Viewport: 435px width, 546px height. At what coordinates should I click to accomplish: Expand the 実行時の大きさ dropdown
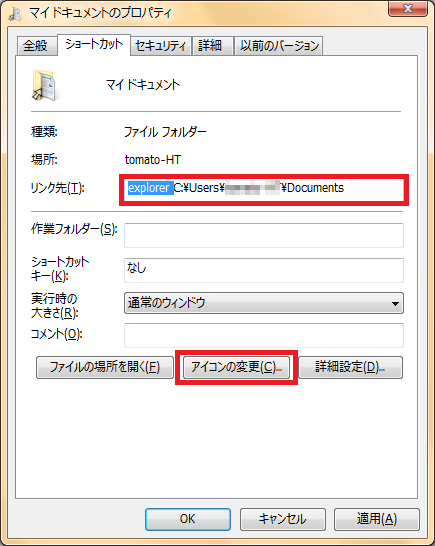[264, 303]
